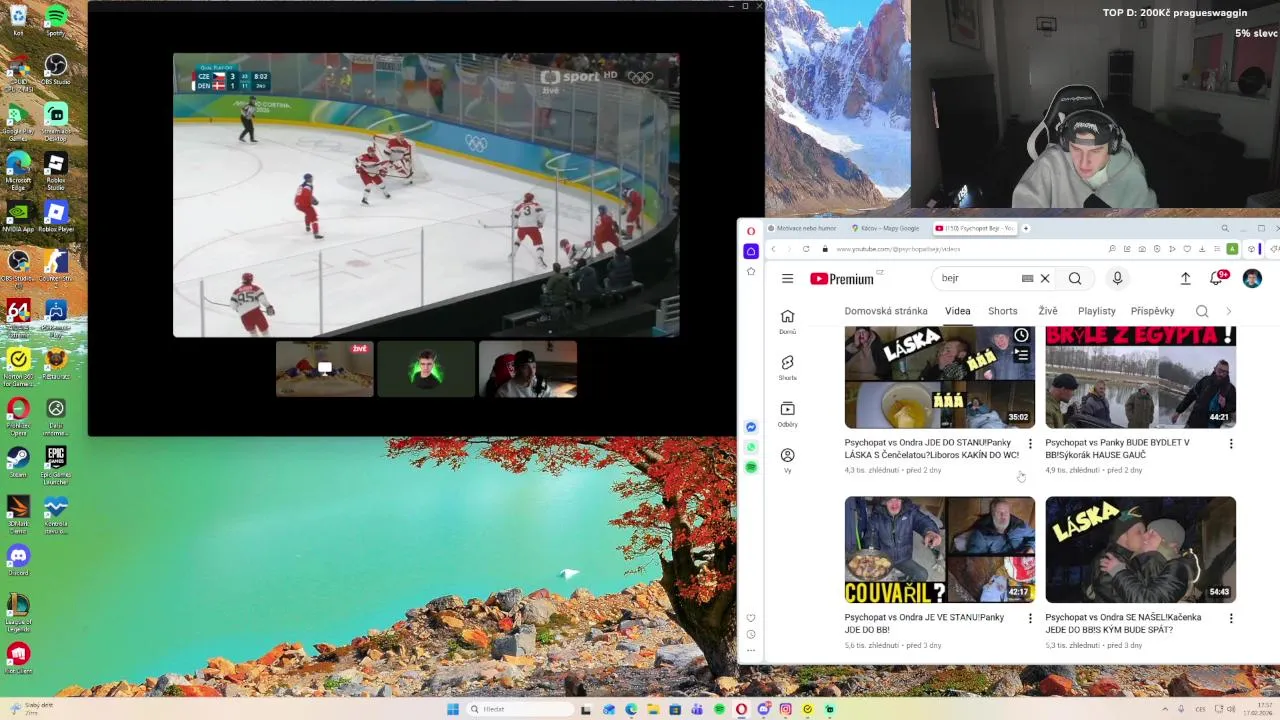Click Windows Start button on taskbar
This screenshot has height=720, width=1280.
tap(453, 709)
